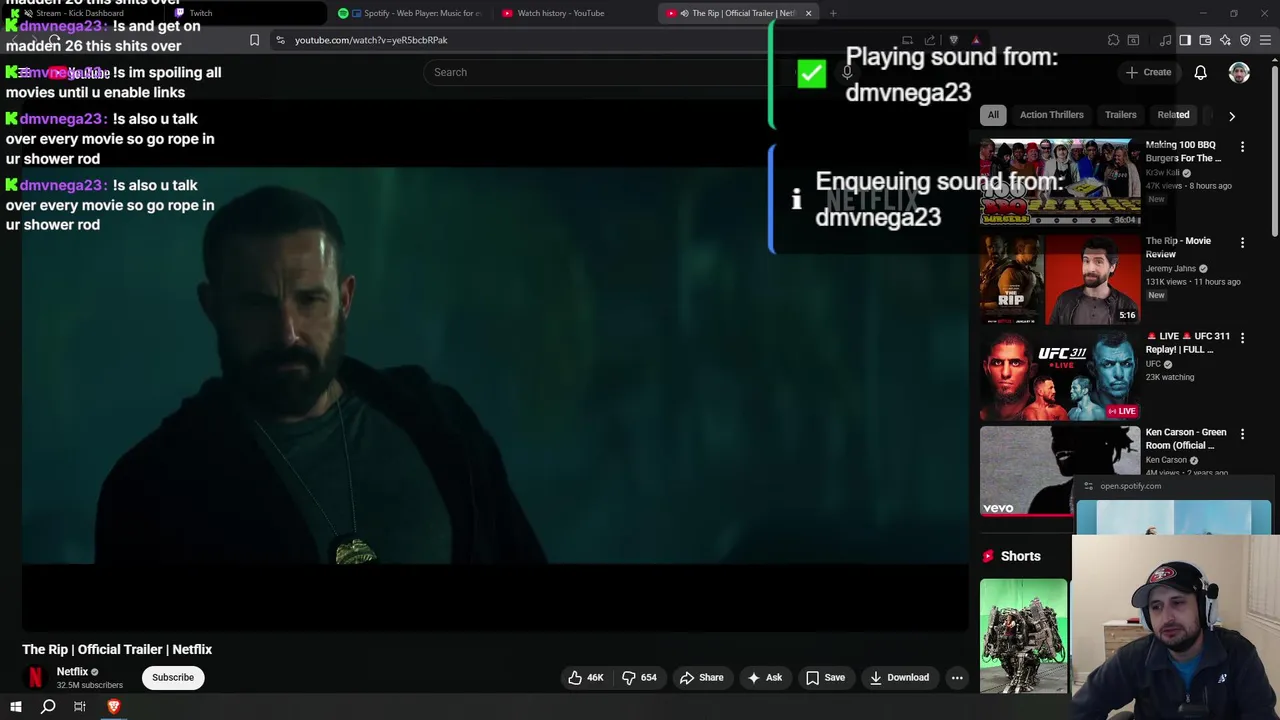Select the All filter chip
The image size is (1280, 720).
point(993,115)
